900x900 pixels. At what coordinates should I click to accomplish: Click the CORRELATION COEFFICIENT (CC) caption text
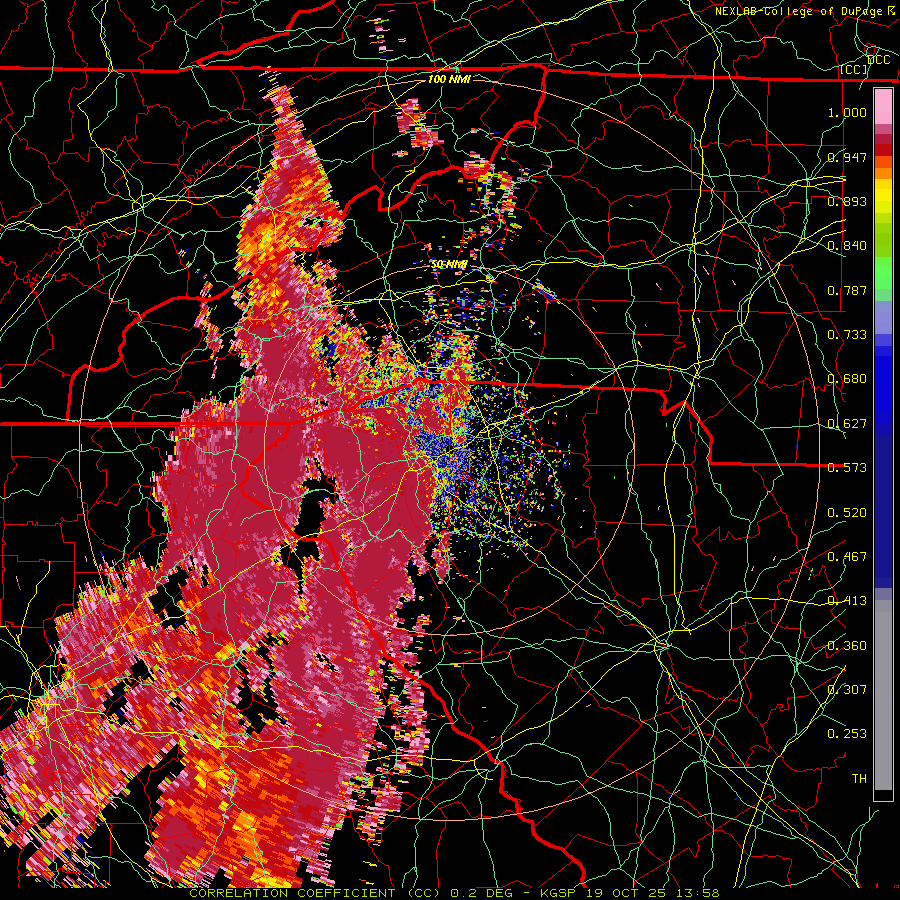tap(315, 893)
